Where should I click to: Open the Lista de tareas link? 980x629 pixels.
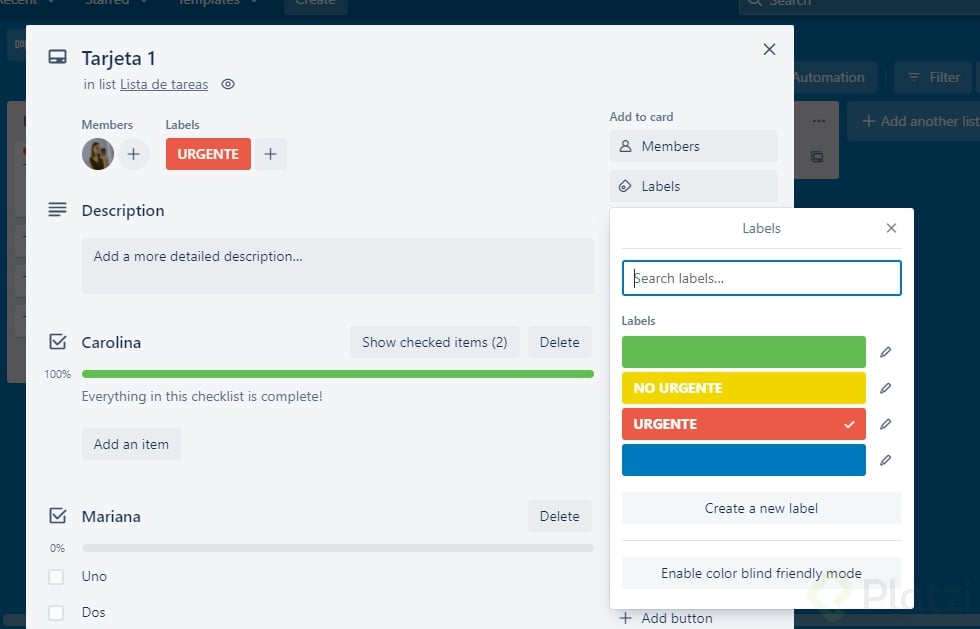point(164,85)
